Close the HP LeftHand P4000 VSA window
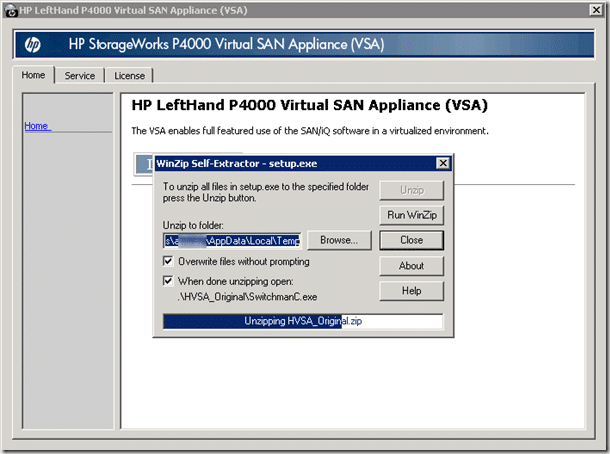Image resolution: width=610 pixels, height=454 pixels. 596,10
